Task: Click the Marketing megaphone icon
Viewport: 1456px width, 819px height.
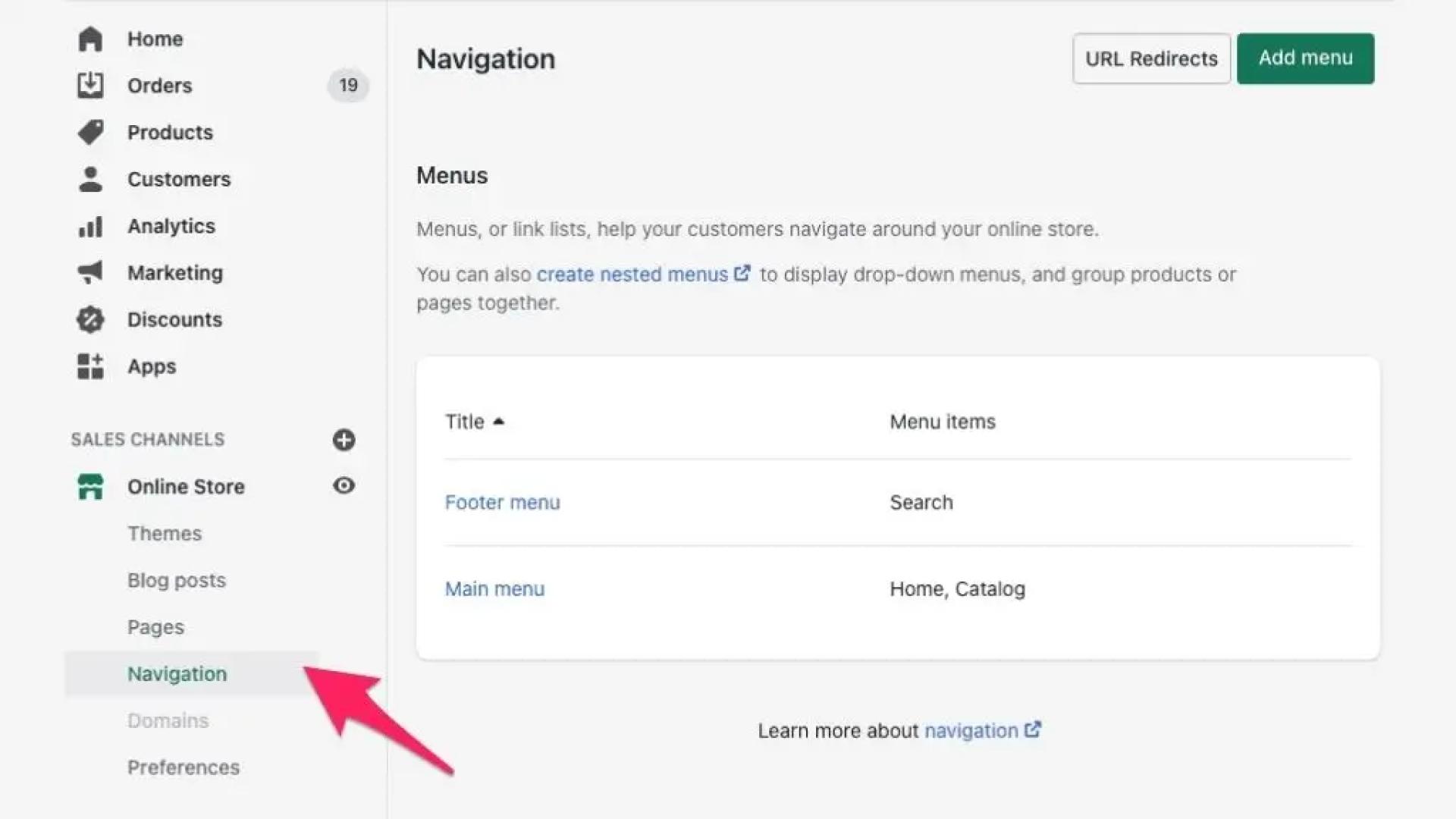Action: 90,272
